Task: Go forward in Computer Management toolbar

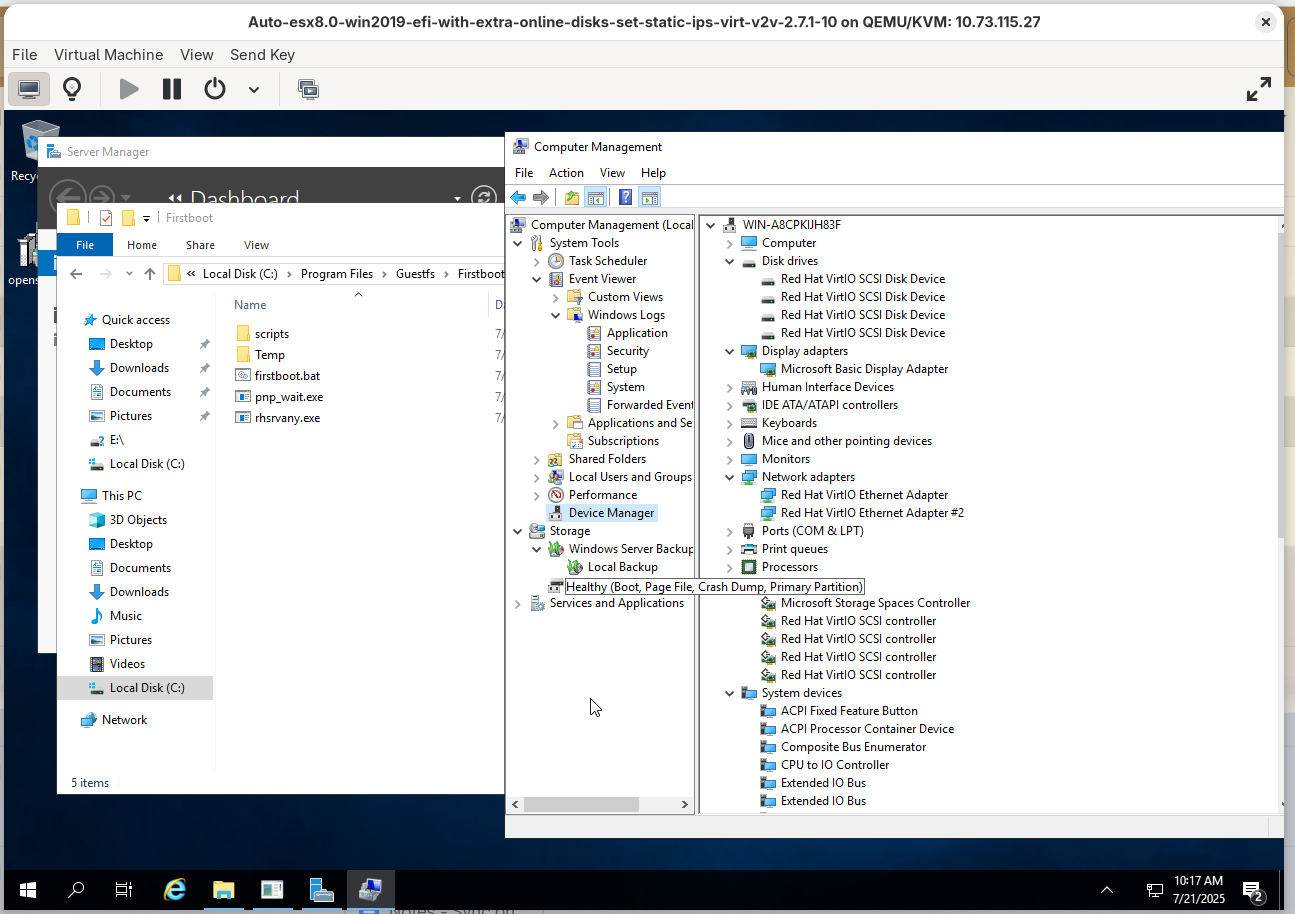Action: (541, 197)
